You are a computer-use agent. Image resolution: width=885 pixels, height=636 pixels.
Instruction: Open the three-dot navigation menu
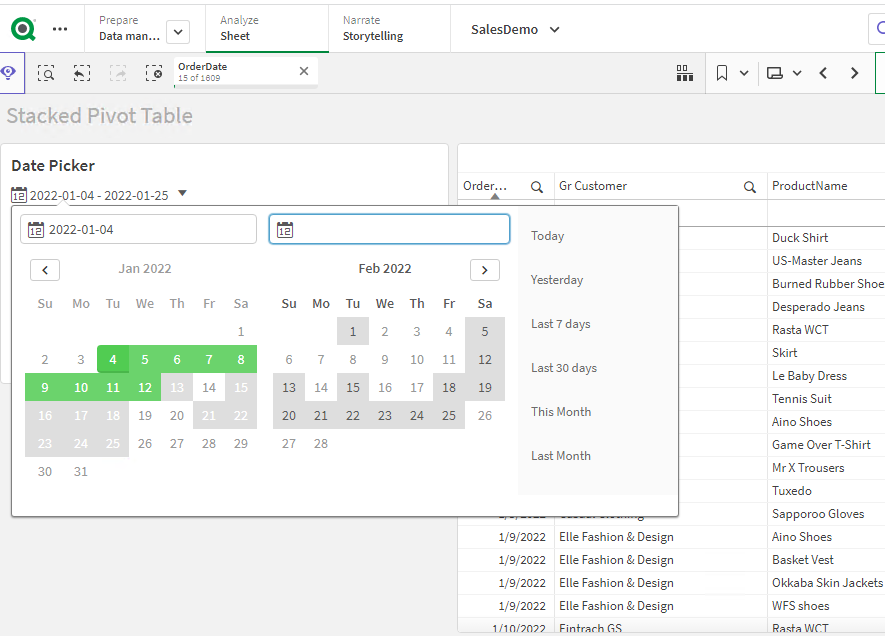tap(60, 29)
